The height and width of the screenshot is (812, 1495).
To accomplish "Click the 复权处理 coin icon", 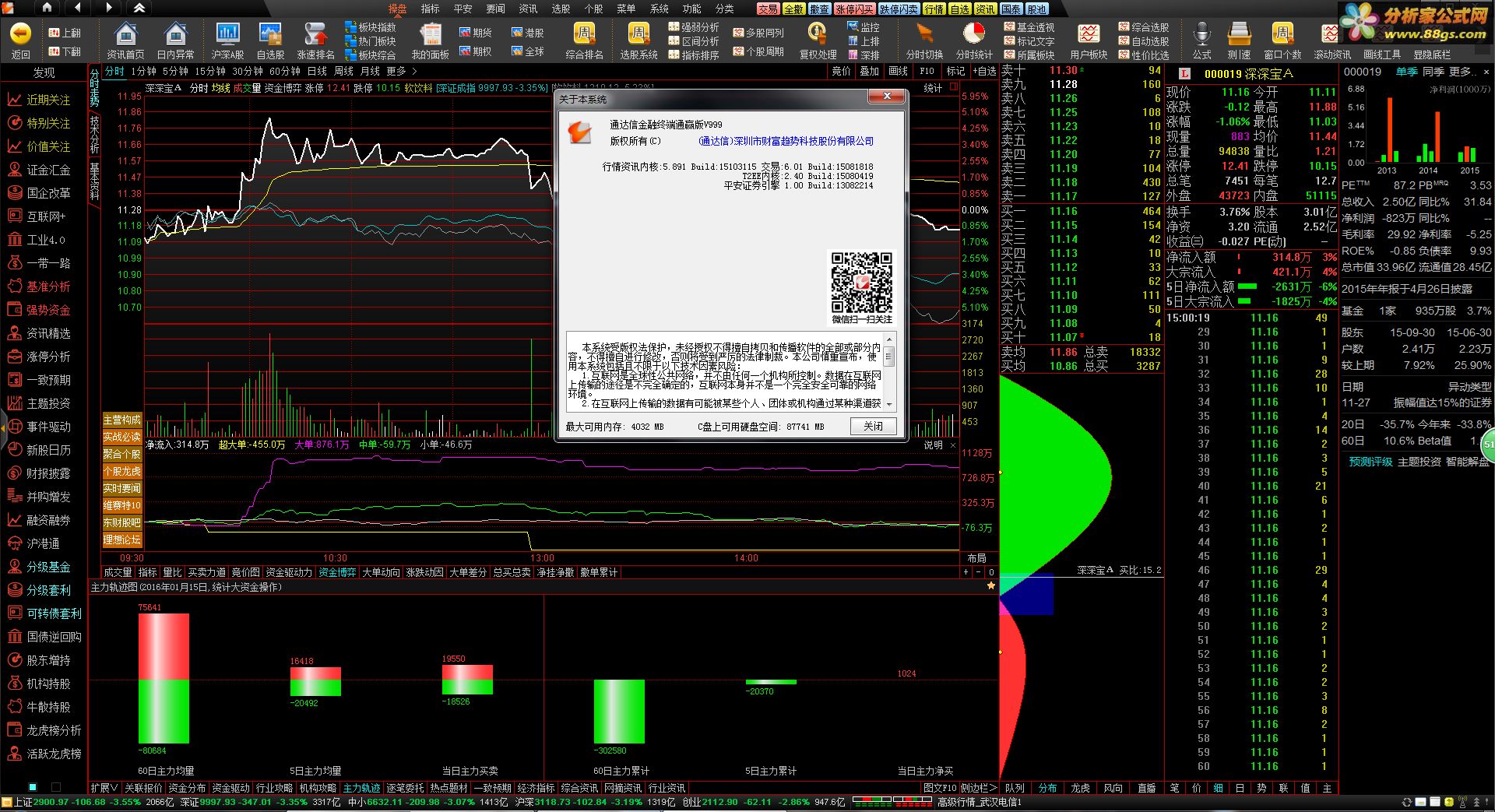I will 817,34.
